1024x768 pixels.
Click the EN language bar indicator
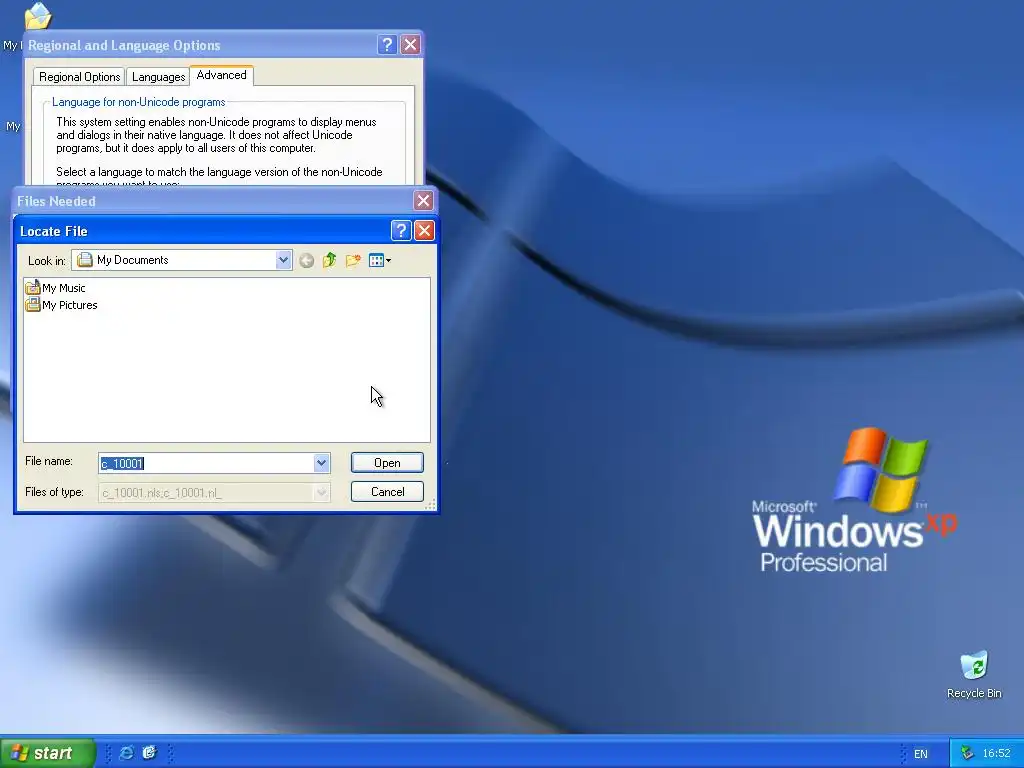pos(921,754)
